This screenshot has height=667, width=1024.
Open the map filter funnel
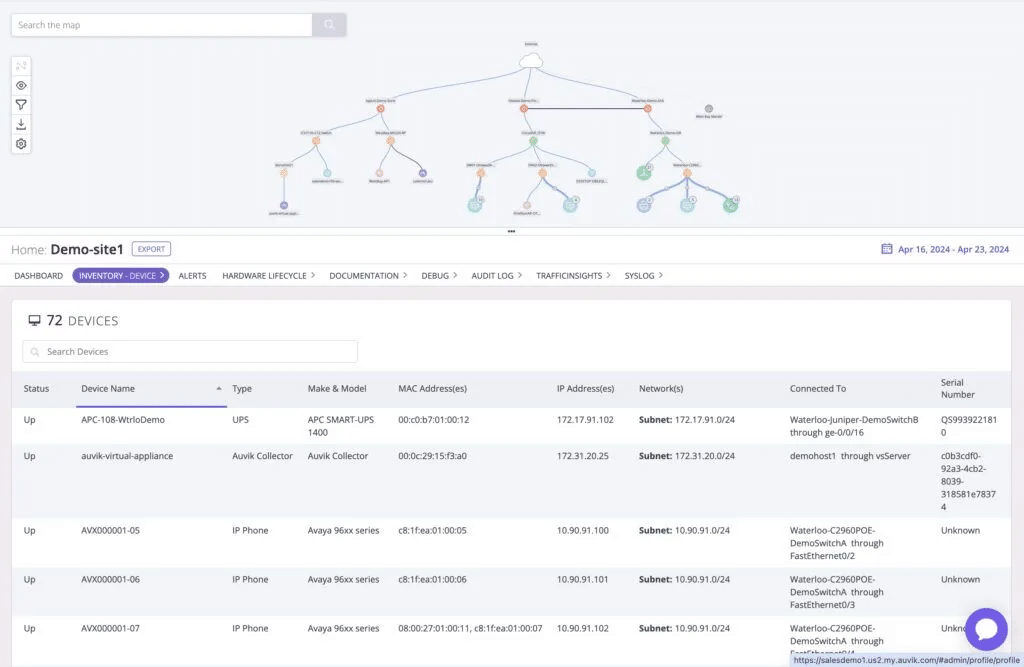pos(21,105)
